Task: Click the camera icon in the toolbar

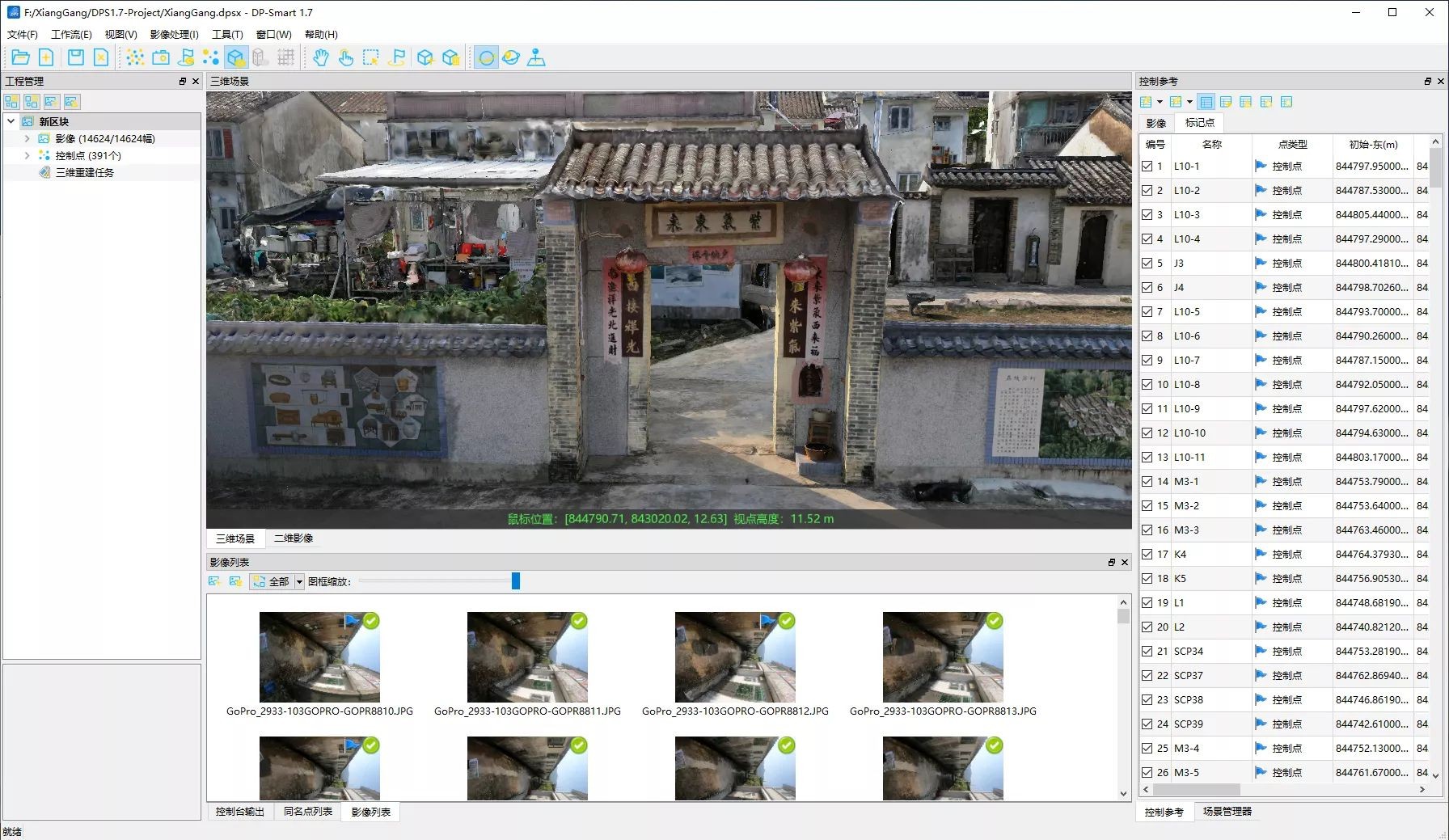Action: coord(161,57)
